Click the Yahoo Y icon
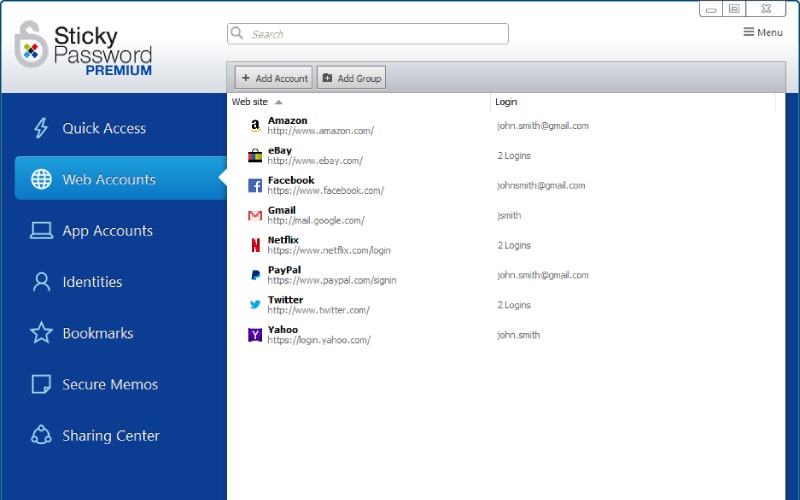This screenshot has width=800, height=500. click(x=255, y=335)
